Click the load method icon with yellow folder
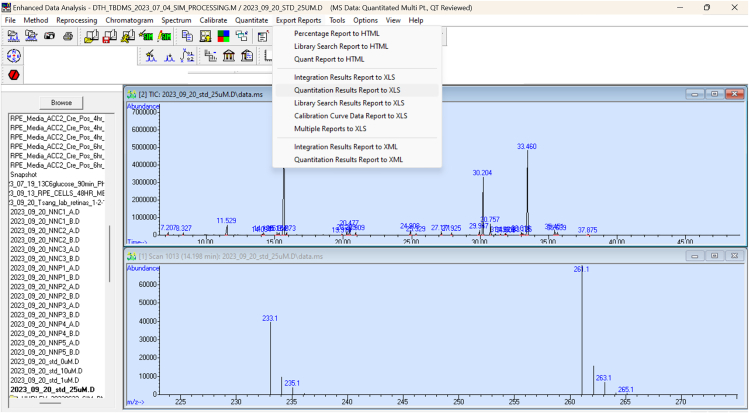Viewport: 749px width, 413px height. coord(91,36)
